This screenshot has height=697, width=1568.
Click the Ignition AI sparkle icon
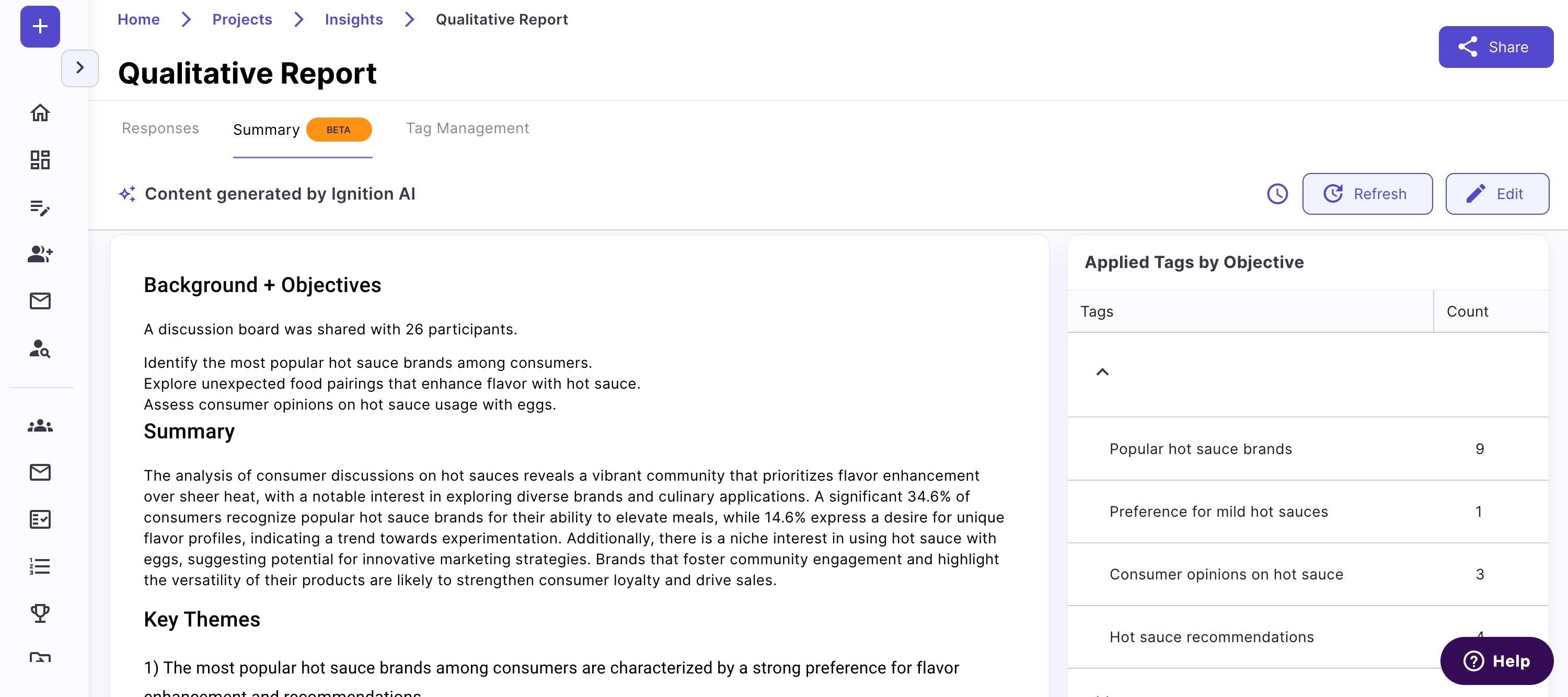click(x=127, y=194)
